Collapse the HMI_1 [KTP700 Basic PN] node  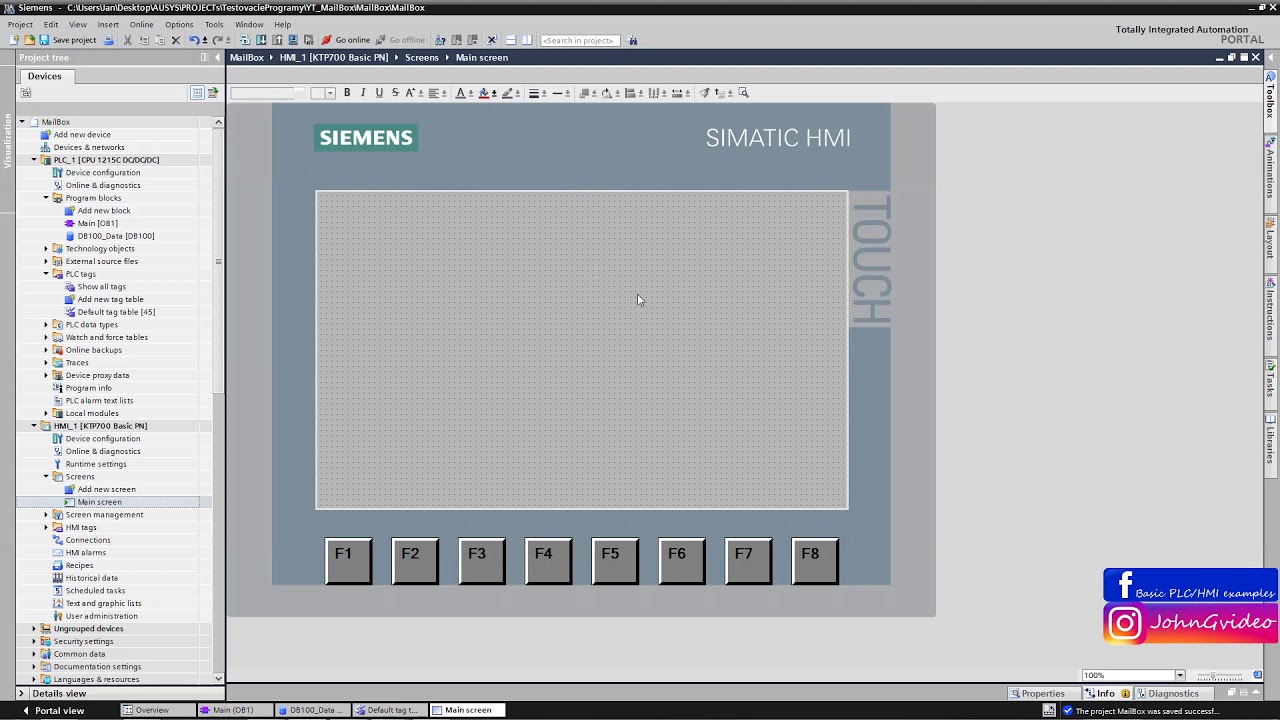point(33,426)
